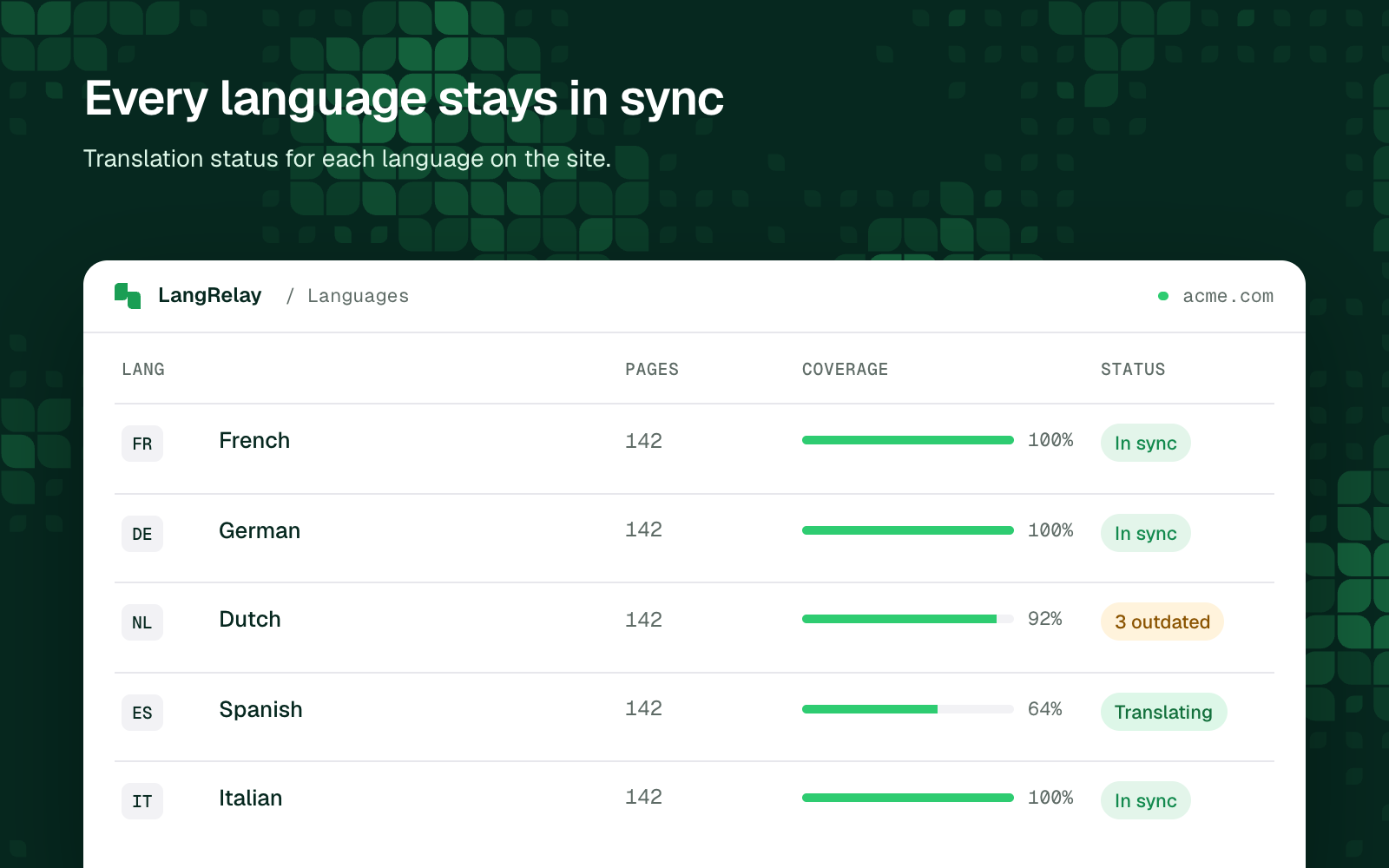
Task: Click the PAGES column header
Action: point(652,369)
